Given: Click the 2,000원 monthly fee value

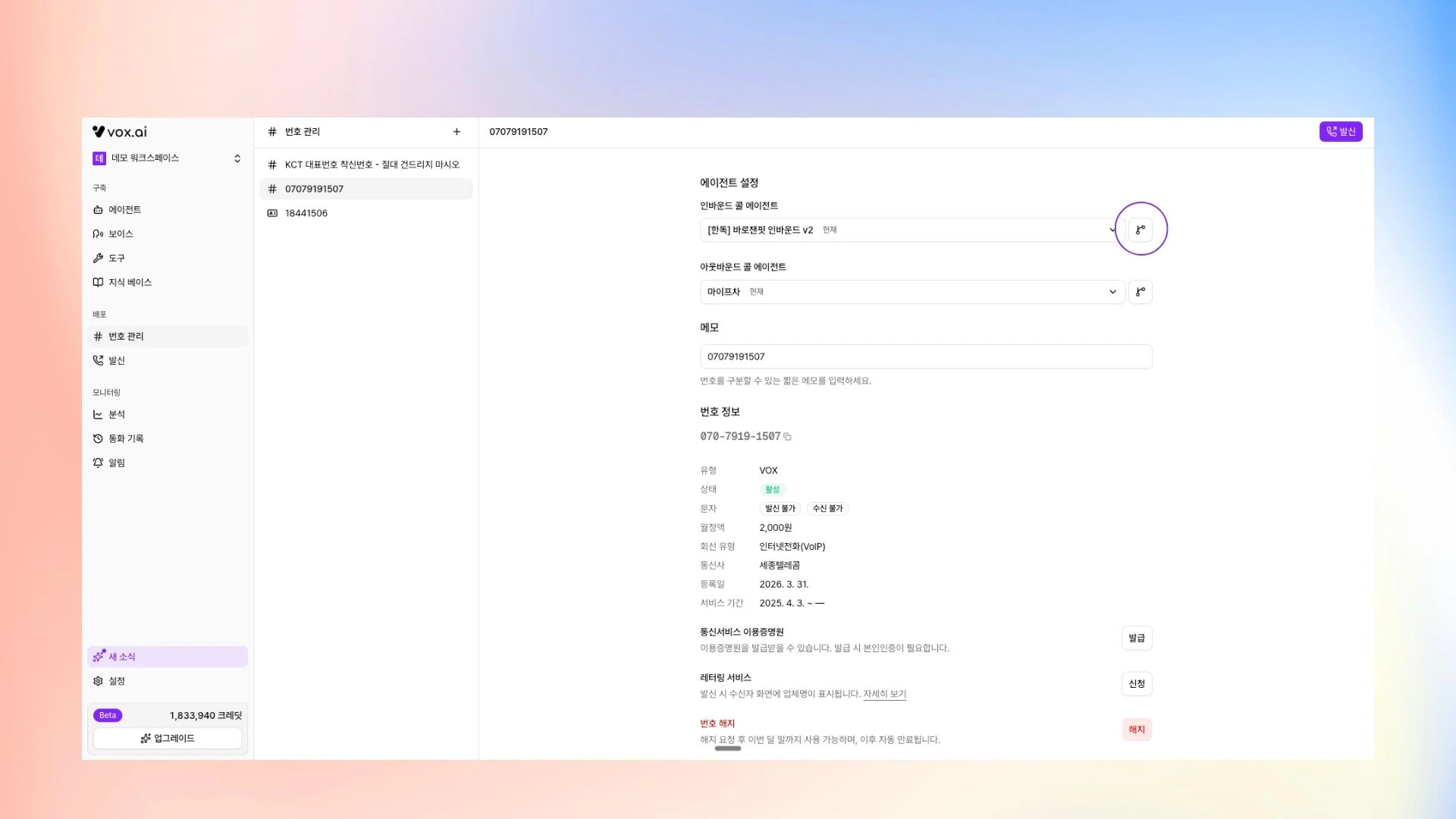Looking at the screenshot, I should [x=775, y=528].
